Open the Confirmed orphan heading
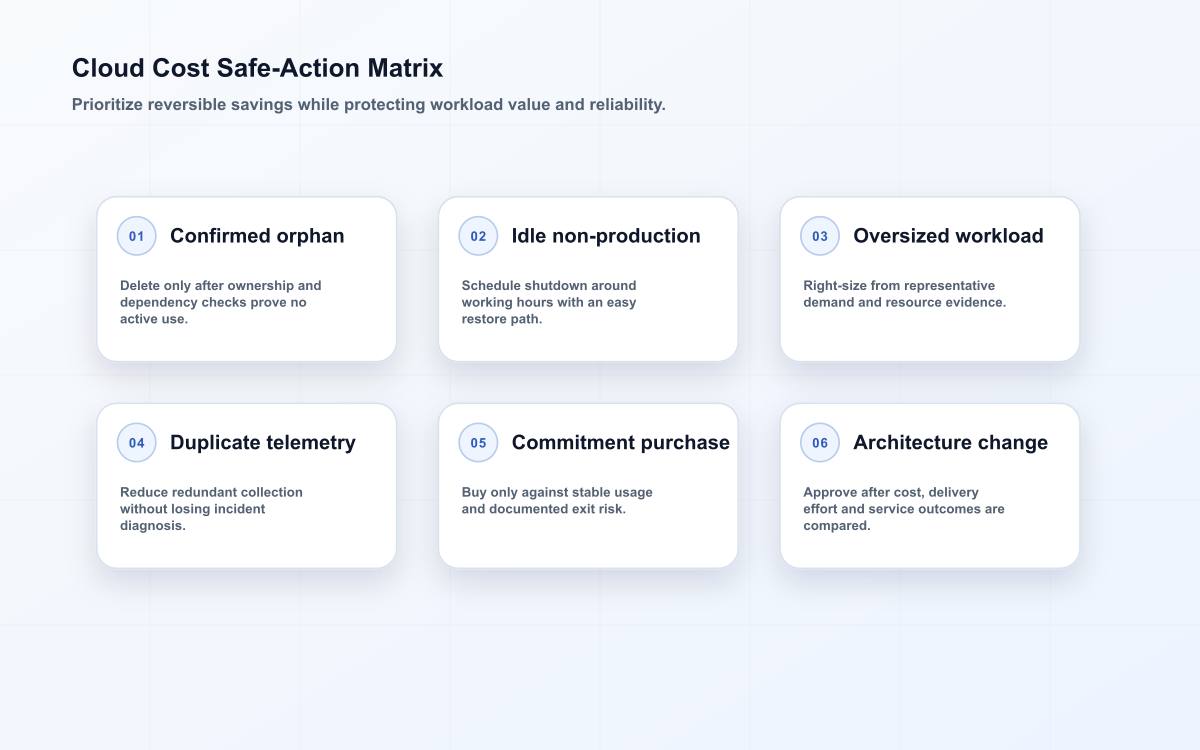The image size is (1200, 750). point(257,236)
